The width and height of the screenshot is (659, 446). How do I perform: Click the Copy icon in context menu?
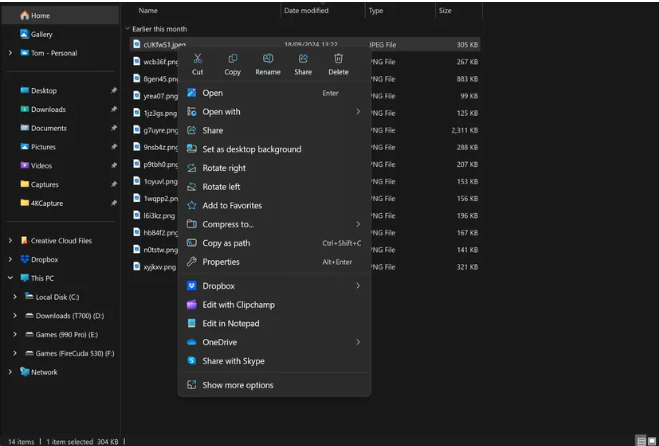[232, 59]
